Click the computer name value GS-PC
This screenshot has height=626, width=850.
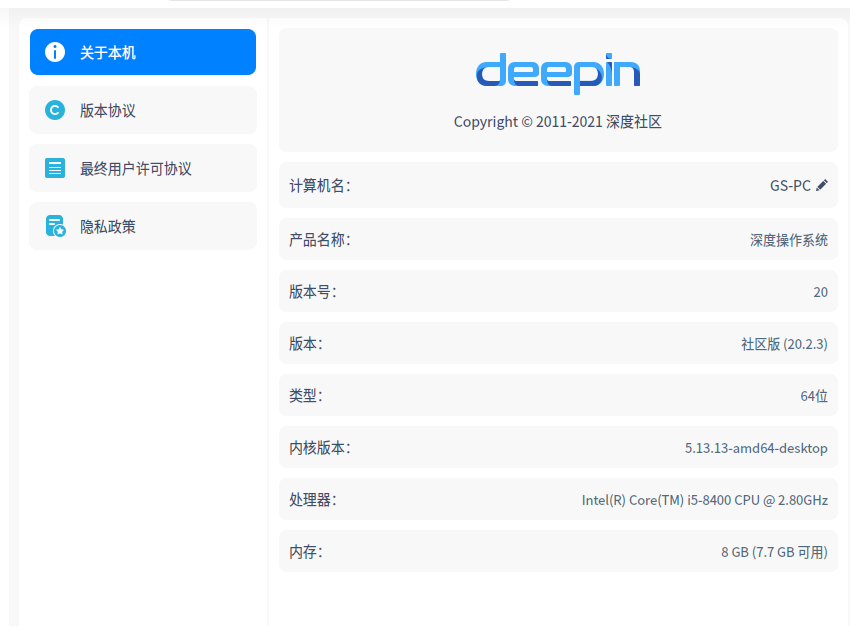point(790,186)
